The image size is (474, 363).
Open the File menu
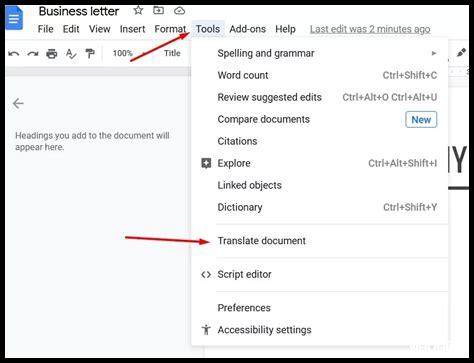[x=45, y=29]
